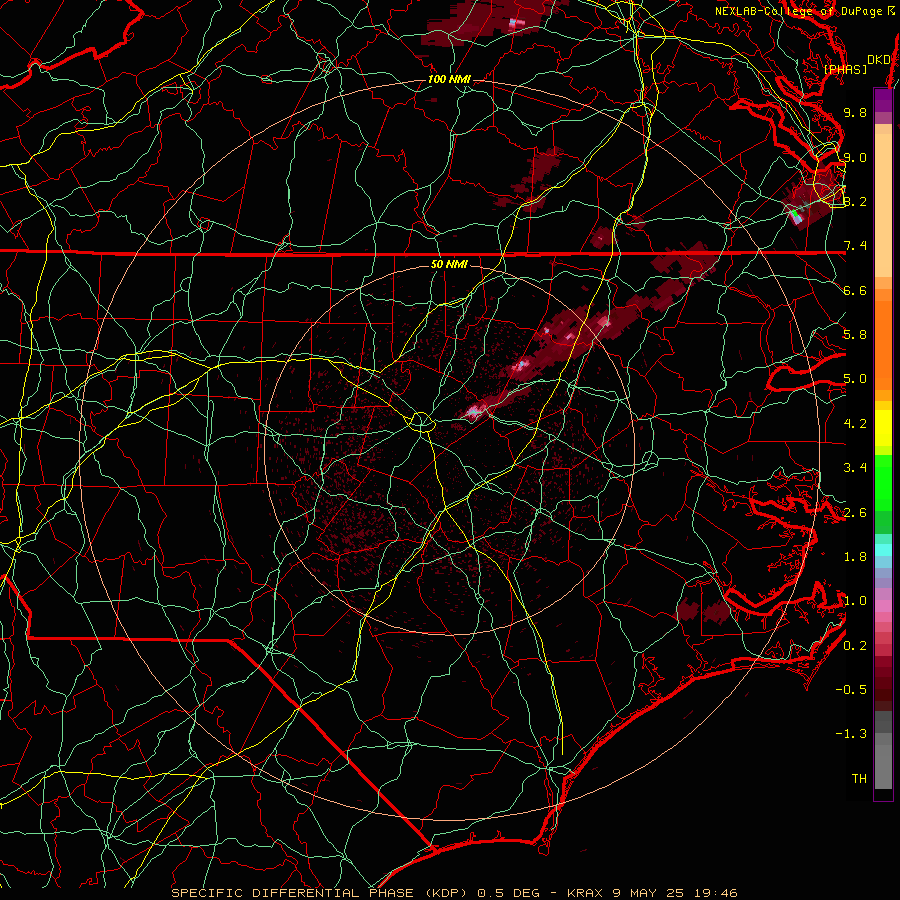
Task: Click the 9.0 value on color scale
Action: tap(855, 157)
